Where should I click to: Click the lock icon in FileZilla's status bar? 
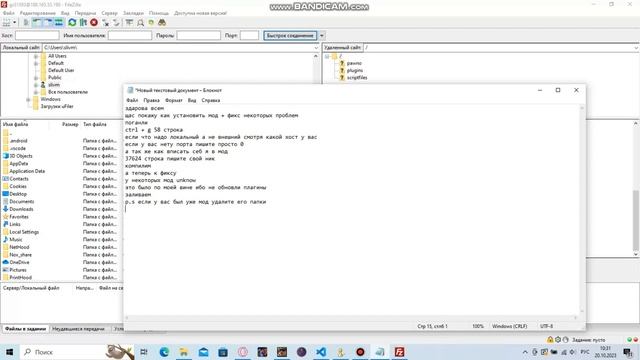click(x=550, y=340)
